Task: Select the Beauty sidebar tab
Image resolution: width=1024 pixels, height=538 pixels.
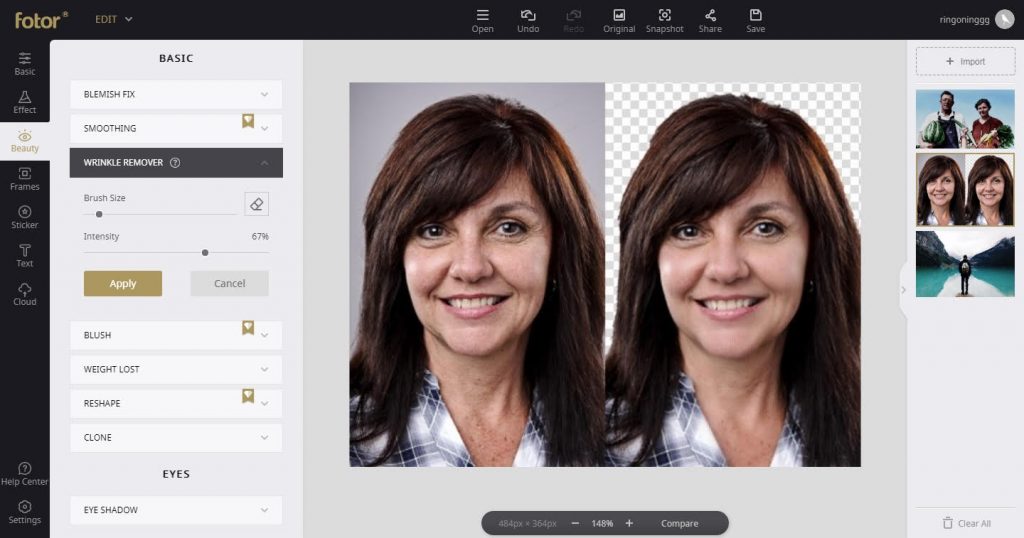Action: 25,141
